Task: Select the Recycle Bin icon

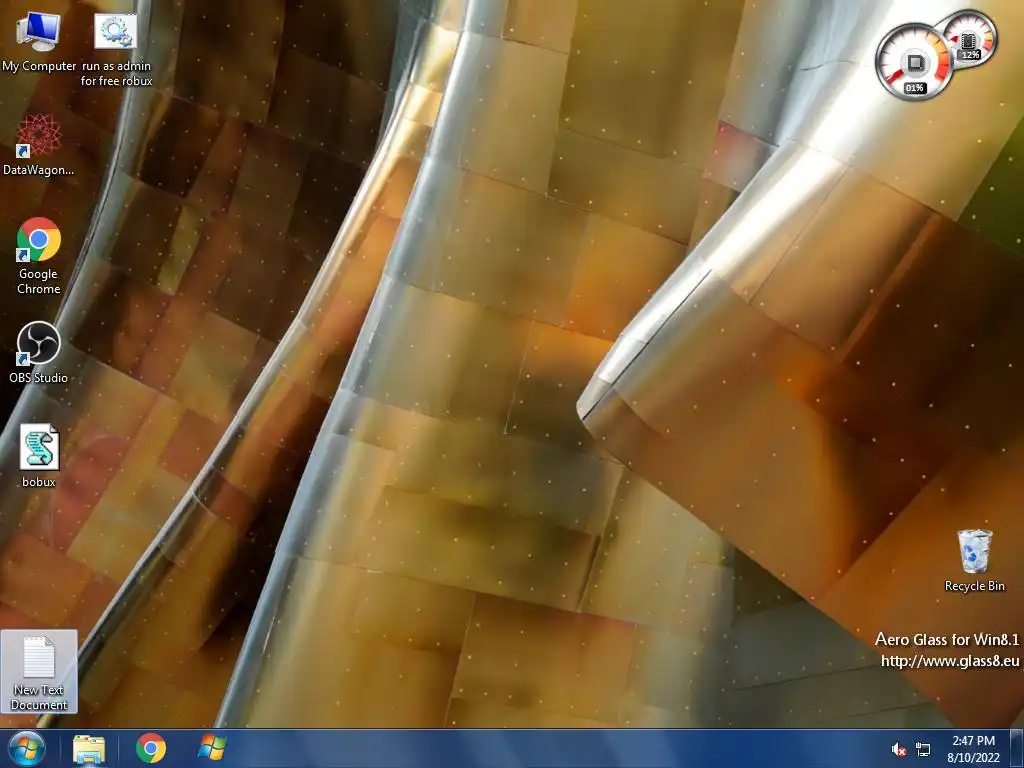Action: click(x=974, y=561)
